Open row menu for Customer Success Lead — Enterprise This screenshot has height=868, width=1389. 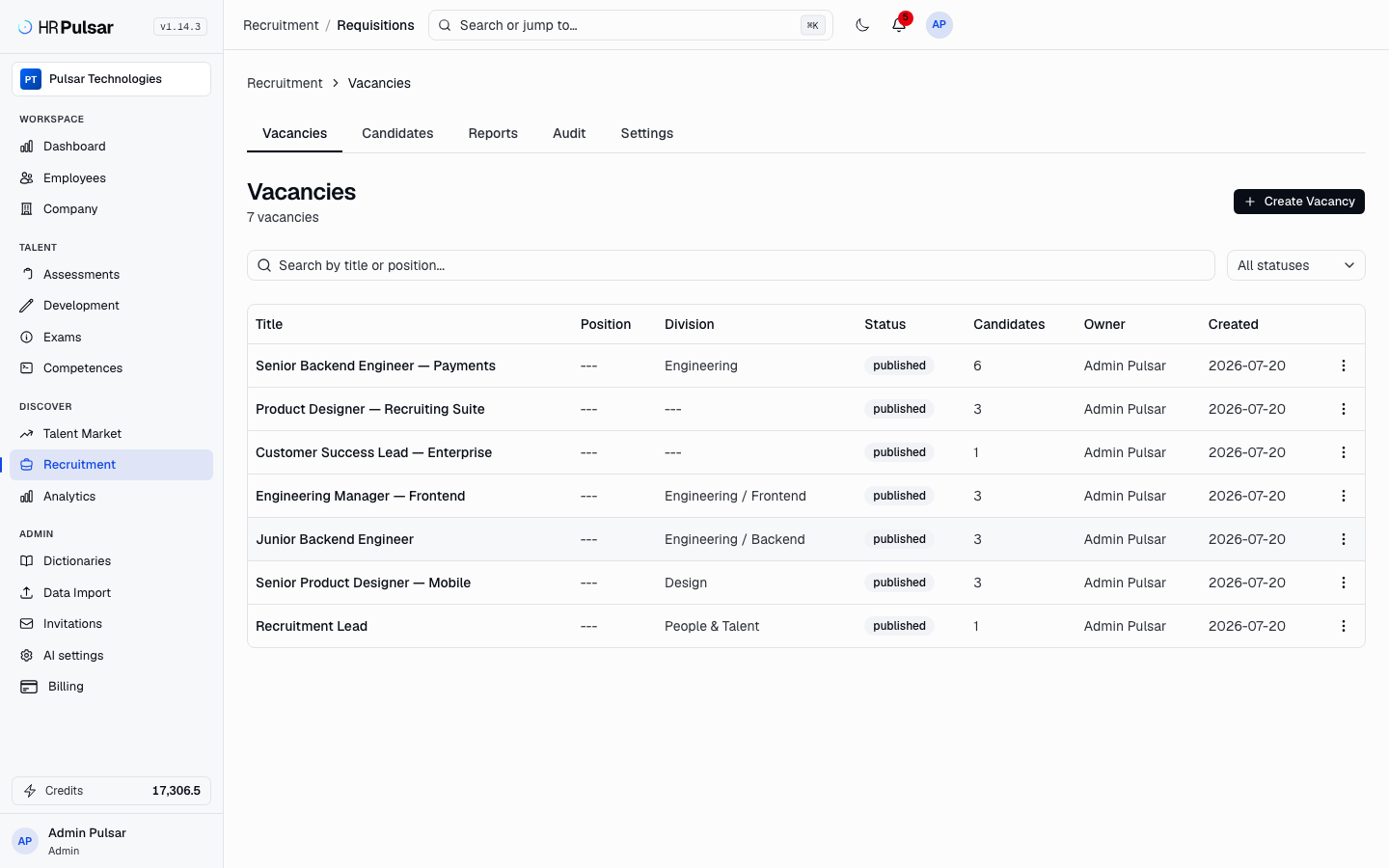[1344, 452]
